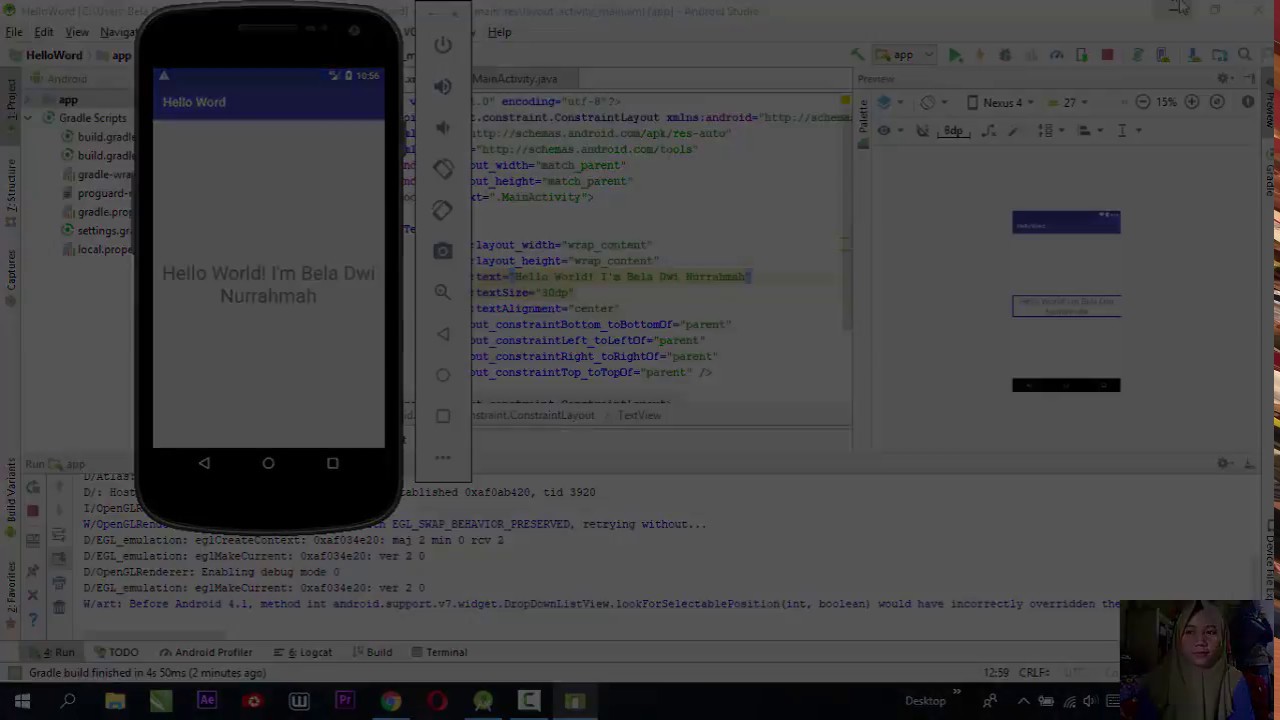The image size is (1280, 720).
Task: Raise the emulator volume with volume up
Action: coord(443,87)
